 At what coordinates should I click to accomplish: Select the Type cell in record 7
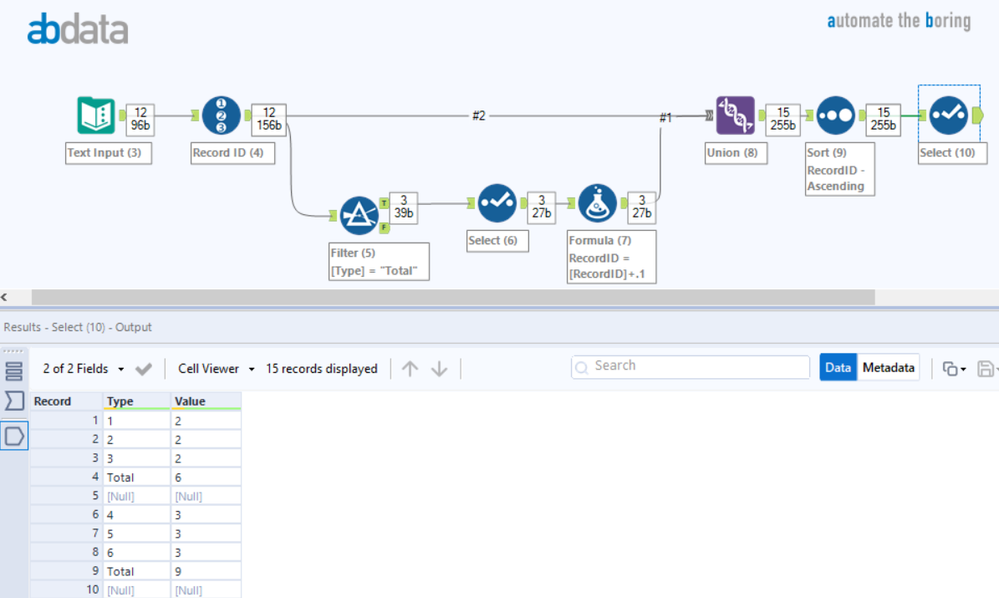(x=136, y=534)
